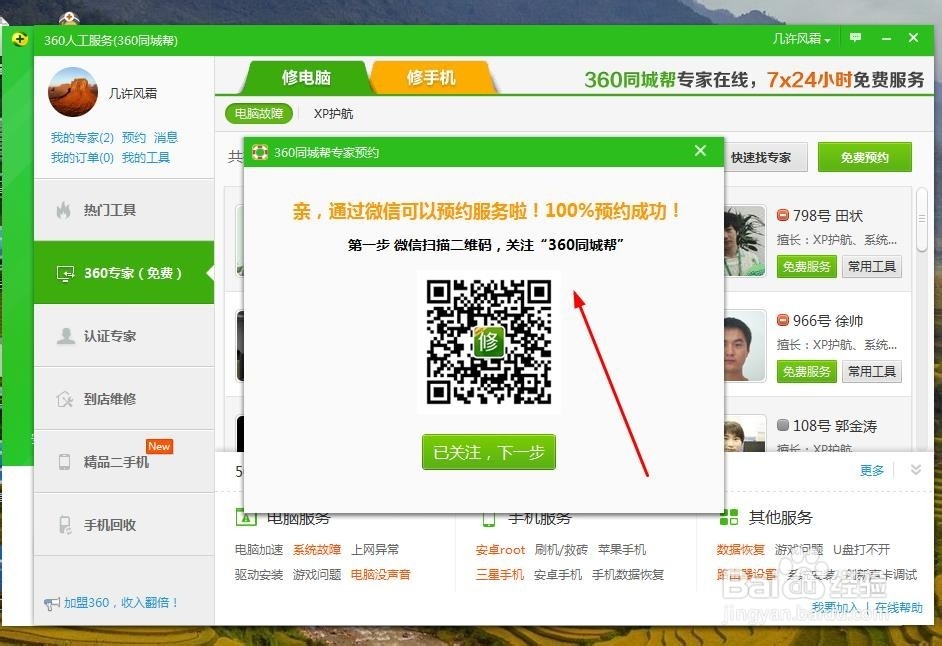Click 免费服务 for expert 966号 徐帅
The height and width of the screenshot is (646, 942).
[806, 371]
